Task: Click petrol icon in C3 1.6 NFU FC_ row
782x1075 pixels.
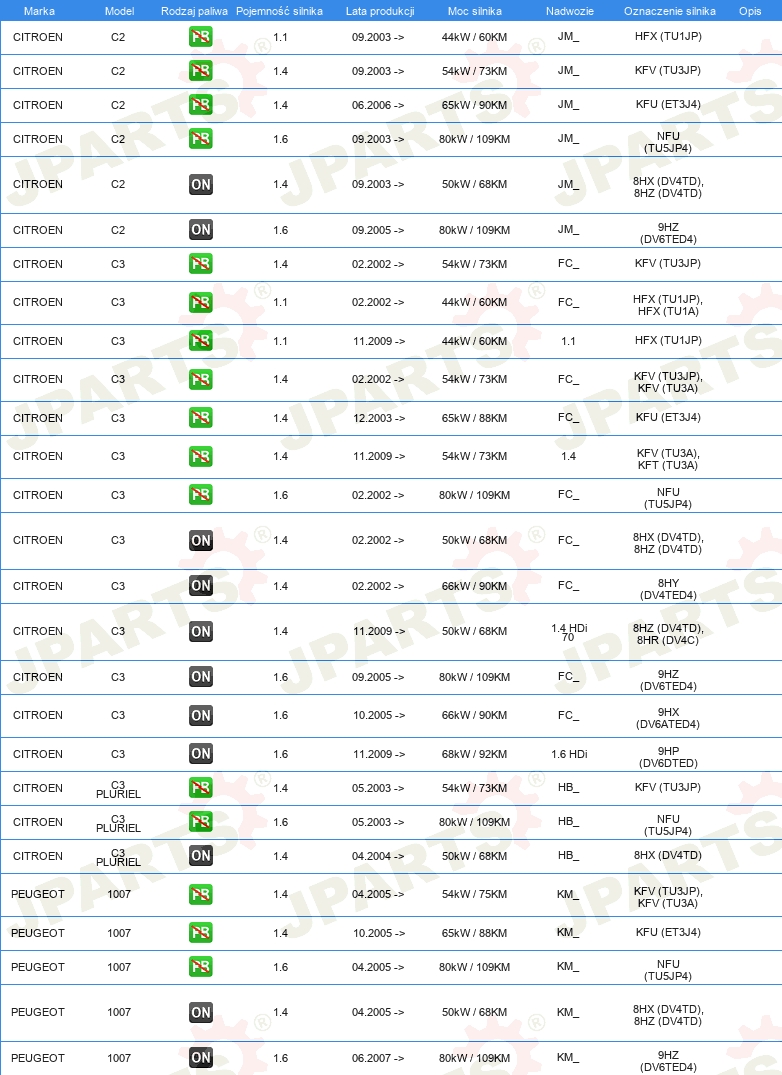Action: (x=201, y=495)
